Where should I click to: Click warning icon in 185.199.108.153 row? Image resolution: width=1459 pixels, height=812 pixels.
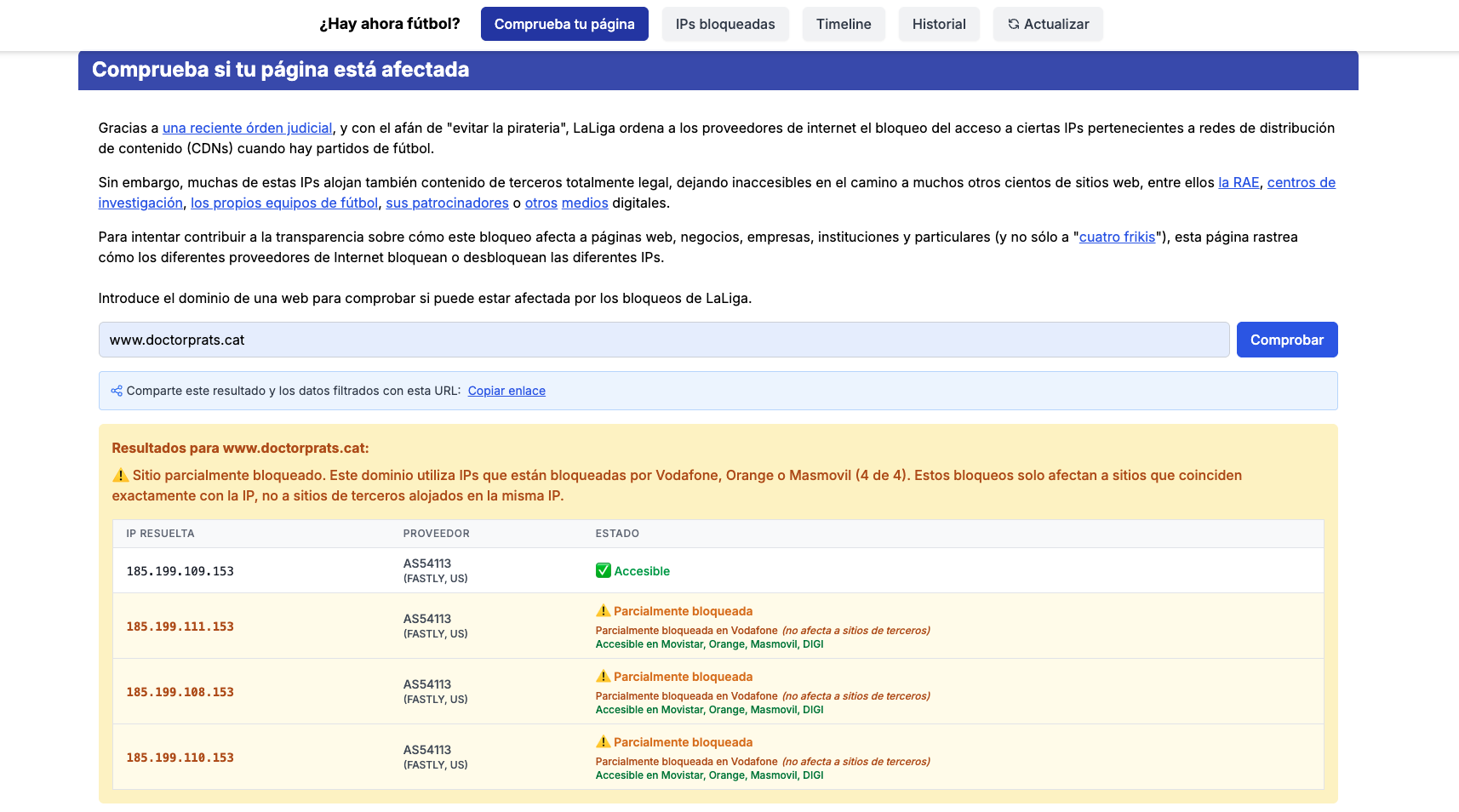pos(604,676)
